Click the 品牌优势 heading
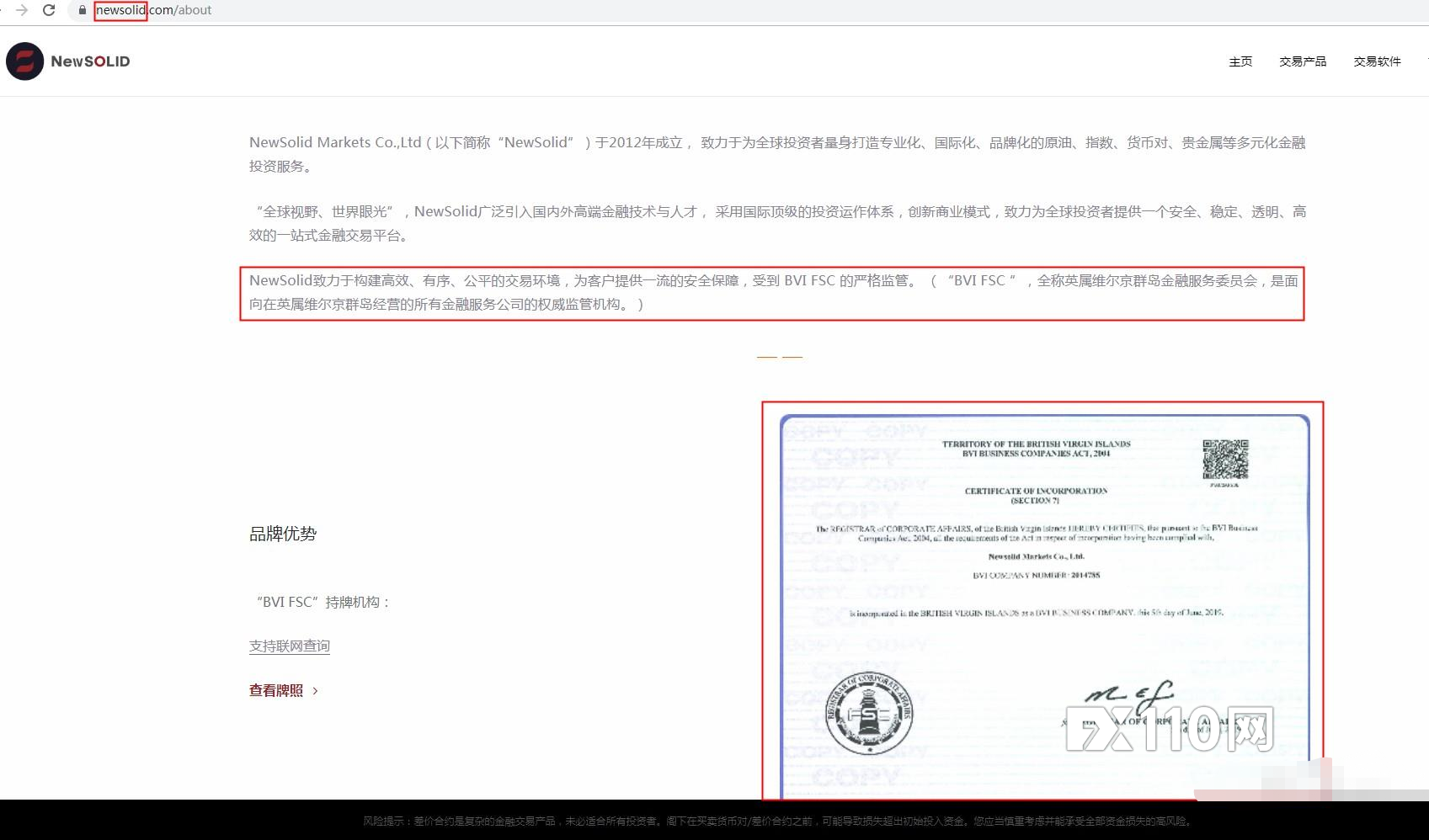 click(x=281, y=534)
